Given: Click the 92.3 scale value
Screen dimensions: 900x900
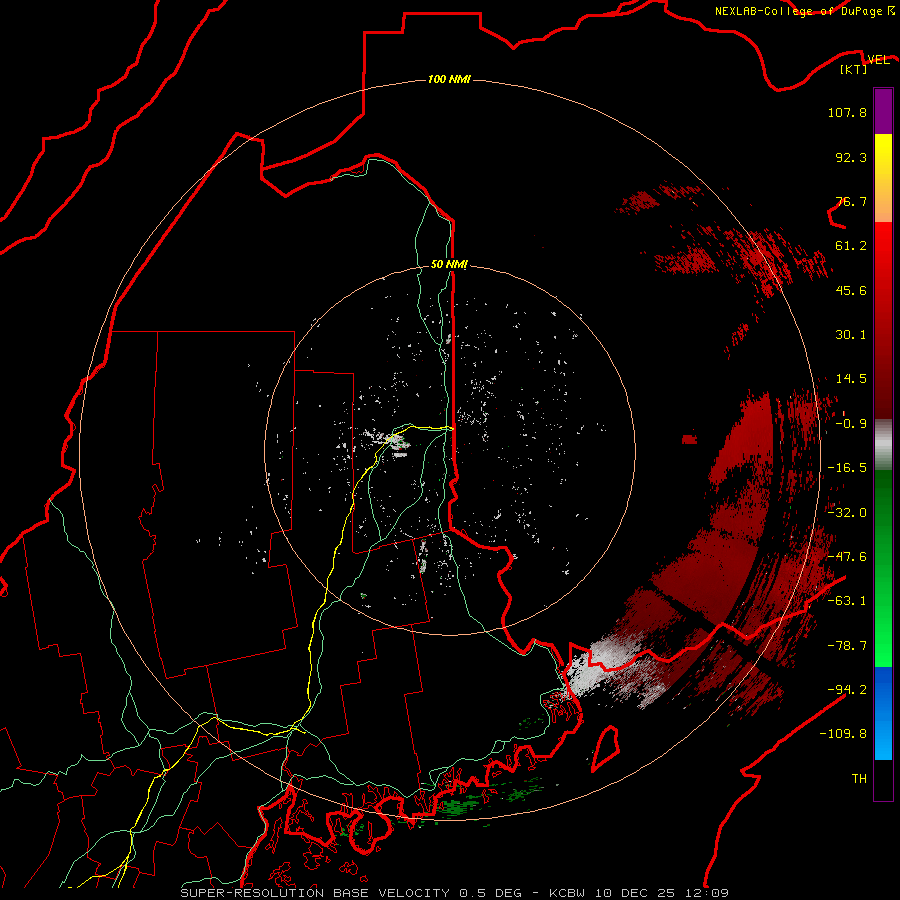Looking at the screenshot, I should [851, 157].
